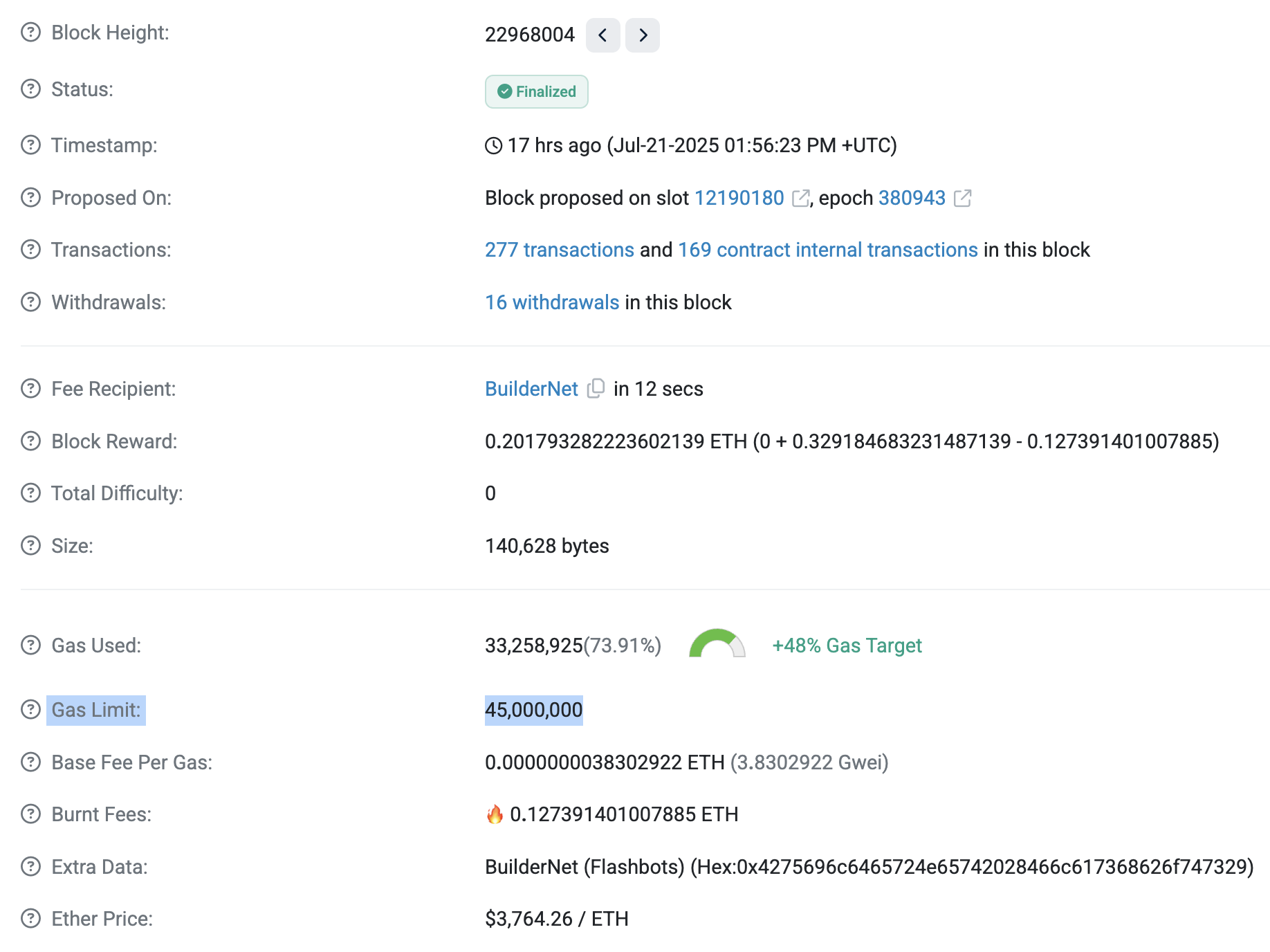View the 277 transactions link

click(x=560, y=250)
